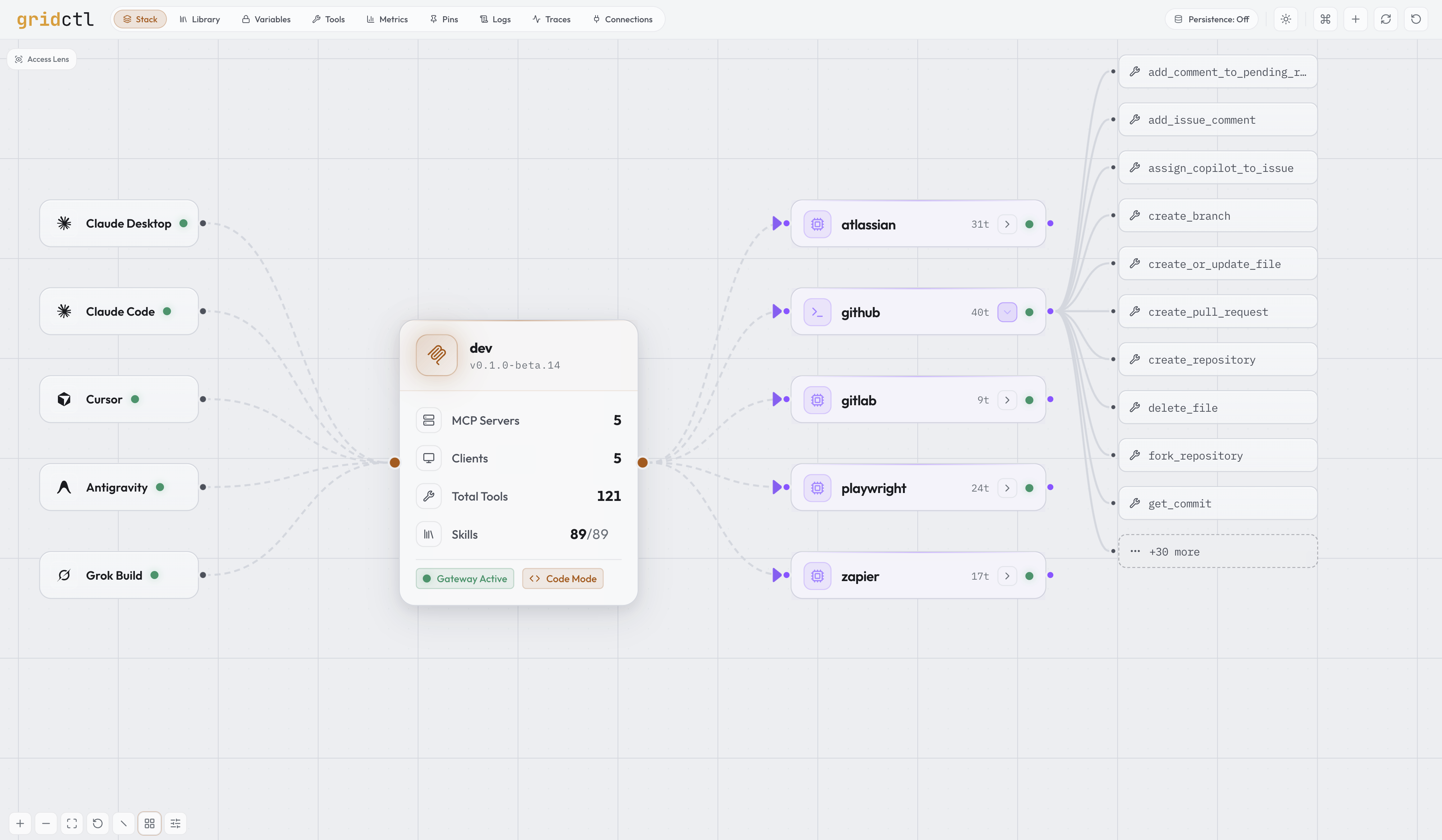
Task: Zoom in with the canvas plus control
Action: [x=20, y=823]
